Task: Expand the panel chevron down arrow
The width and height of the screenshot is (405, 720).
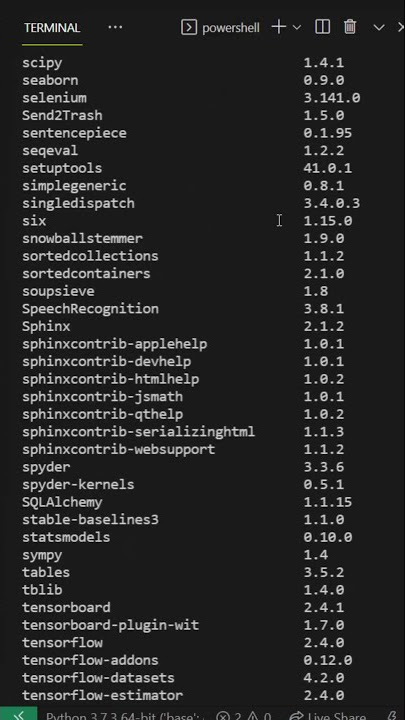Action: click(379, 28)
